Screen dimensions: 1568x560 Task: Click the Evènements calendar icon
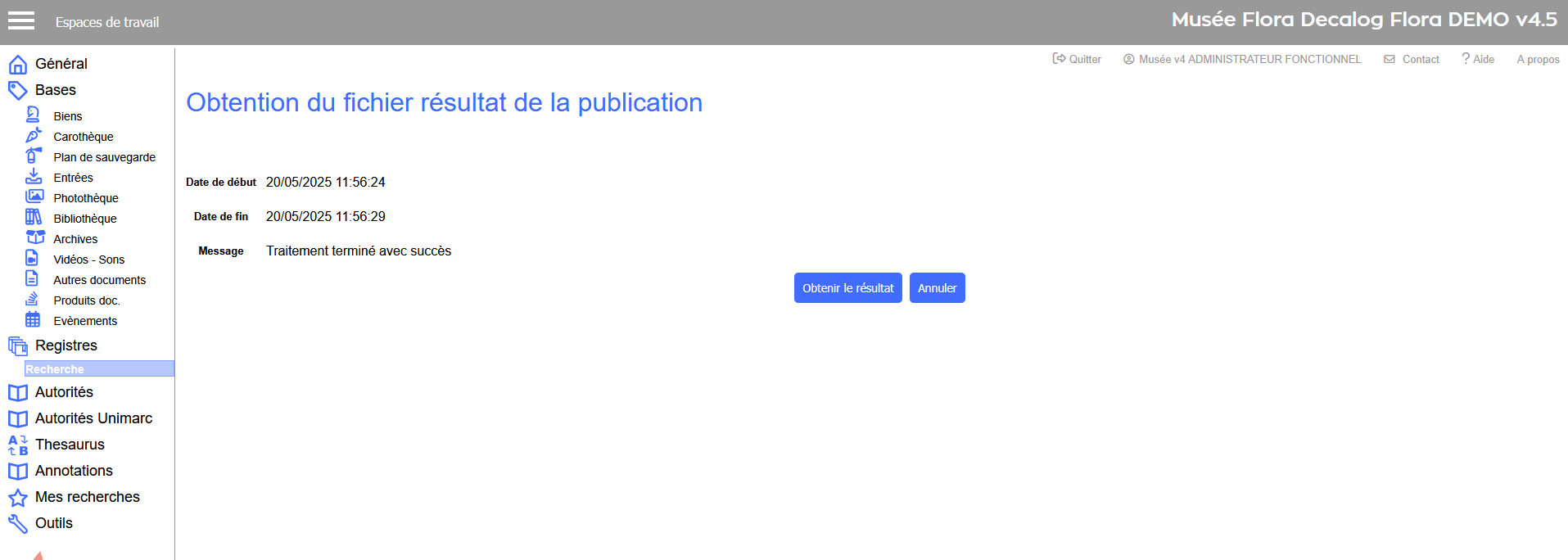coord(33,320)
